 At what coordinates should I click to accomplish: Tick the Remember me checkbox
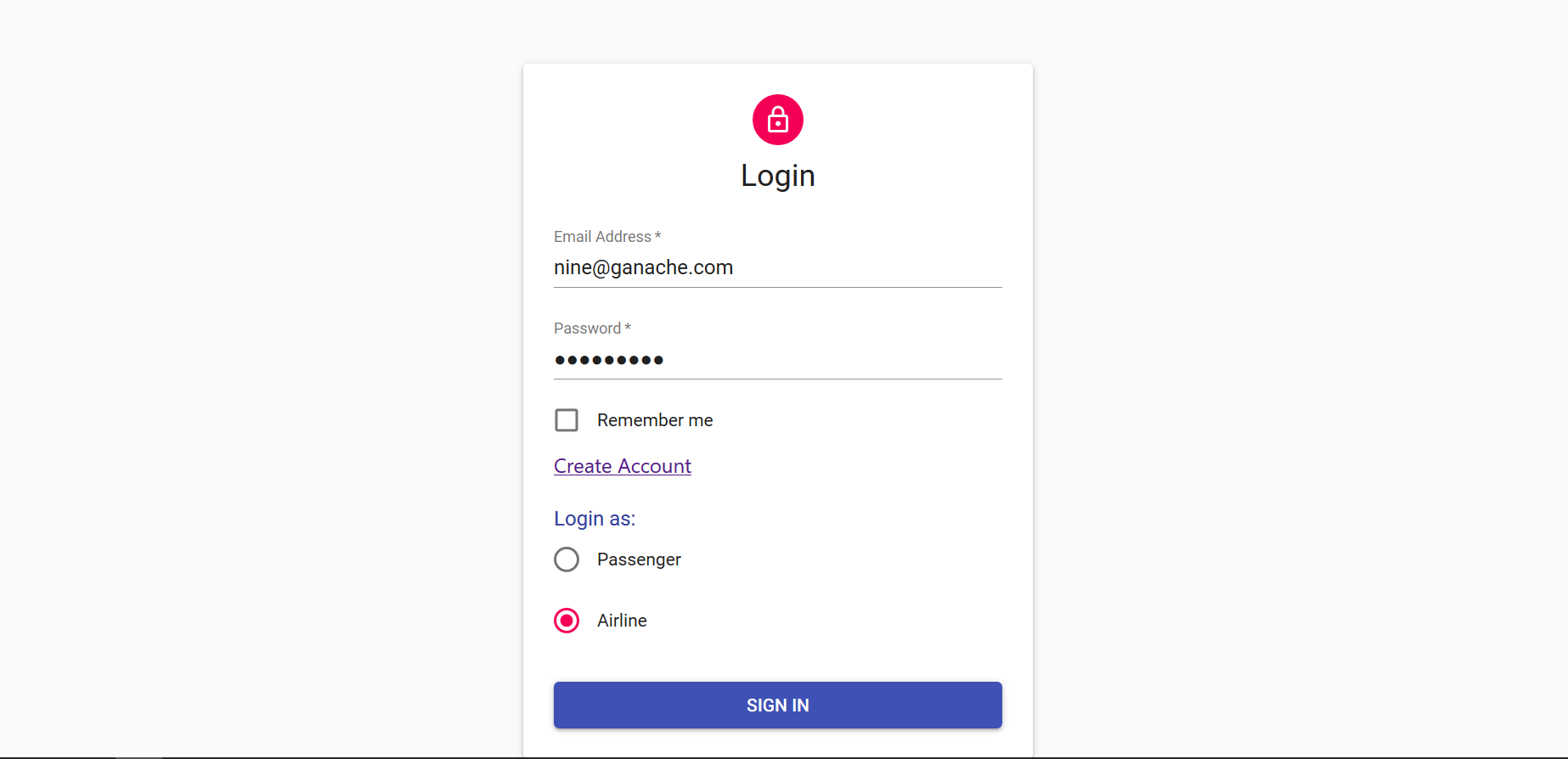(x=567, y=420)
